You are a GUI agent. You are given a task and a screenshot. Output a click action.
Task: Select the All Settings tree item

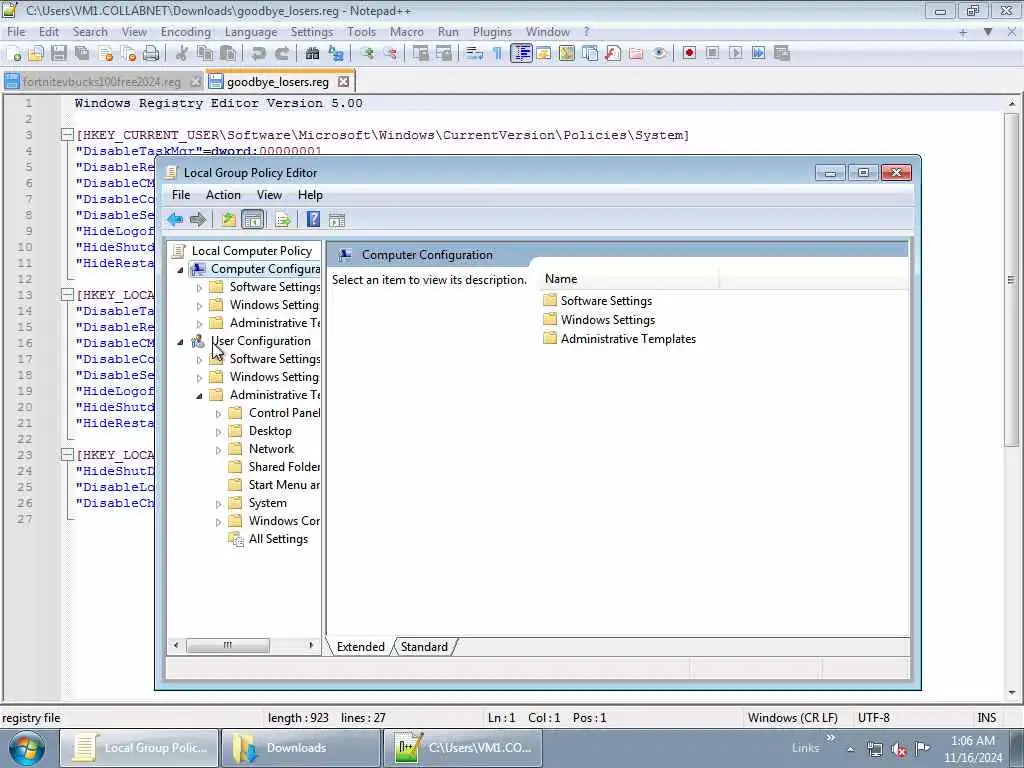click(x=278, y=539)
